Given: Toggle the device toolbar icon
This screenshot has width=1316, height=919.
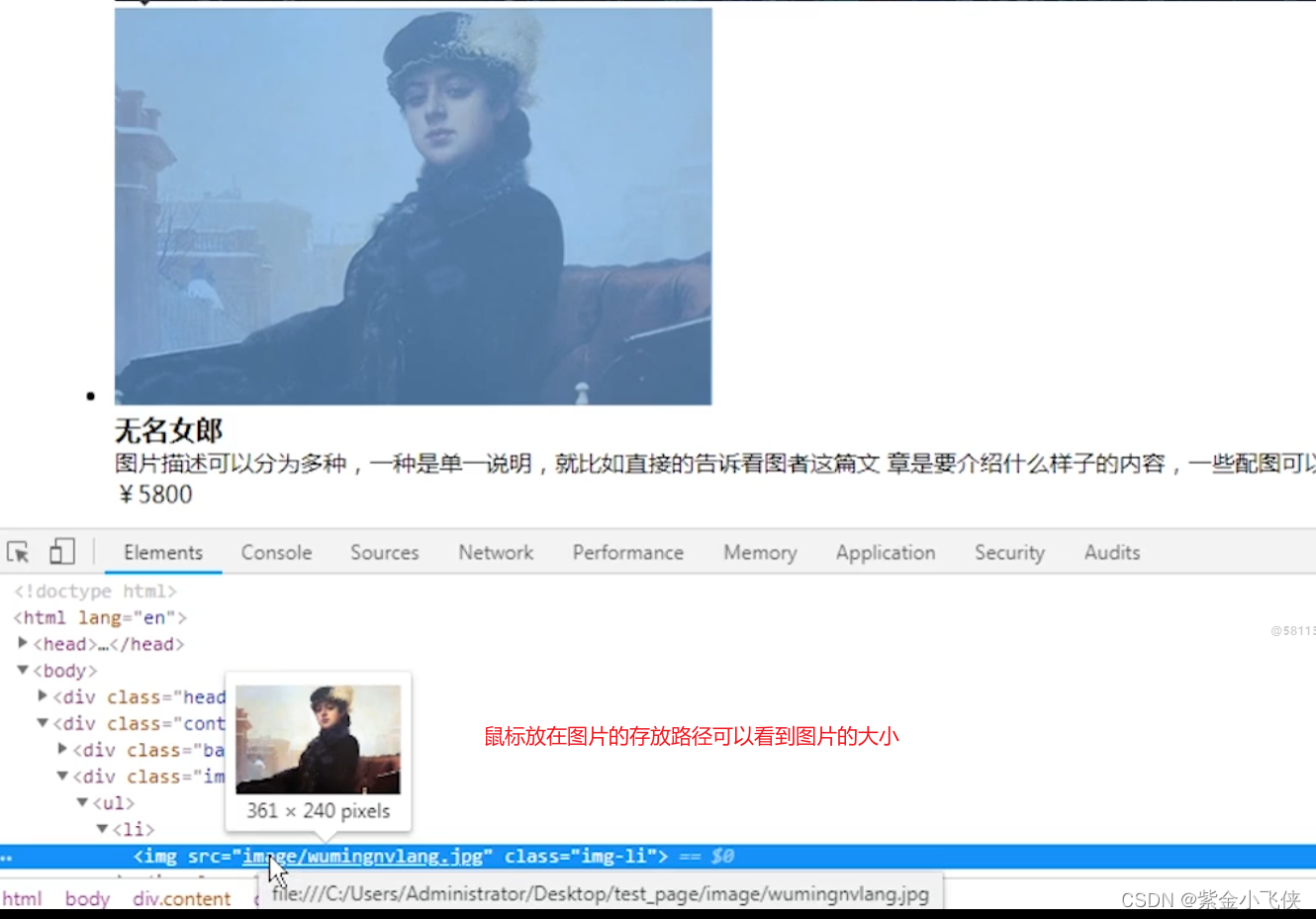Looking at the screenshot, I should (x=62, y=551).
